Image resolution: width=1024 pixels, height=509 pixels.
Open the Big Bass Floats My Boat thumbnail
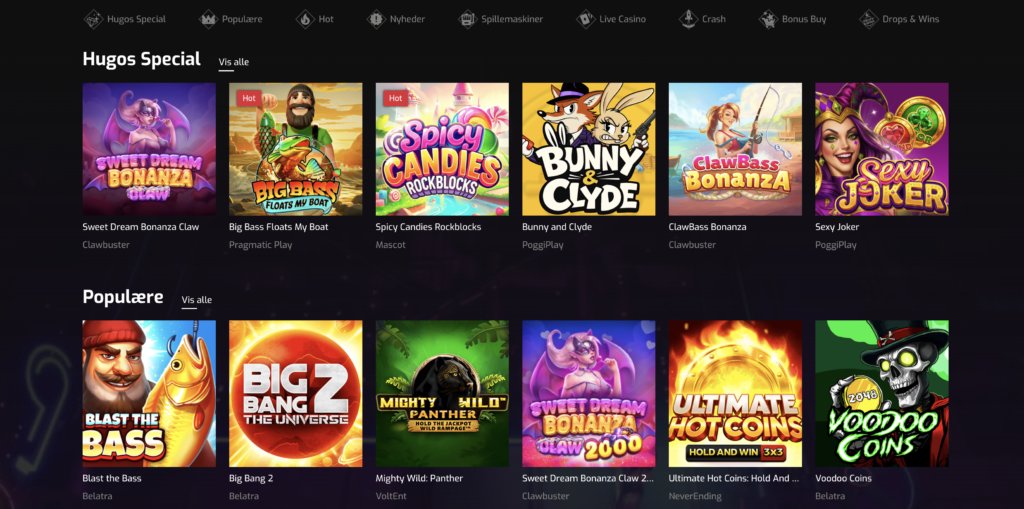pyautogui.click(x=296, y=149)
